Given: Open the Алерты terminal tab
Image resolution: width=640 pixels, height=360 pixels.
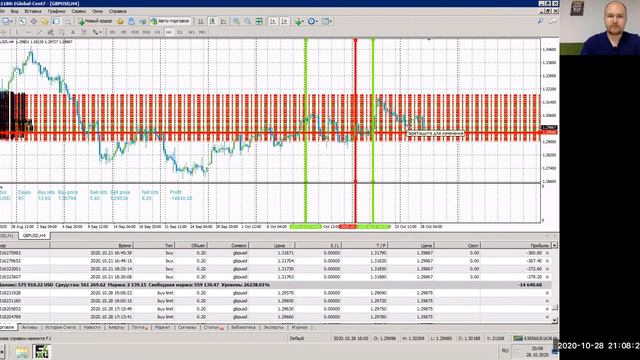Looking at the screenshot, I should [x=116, y=327].
